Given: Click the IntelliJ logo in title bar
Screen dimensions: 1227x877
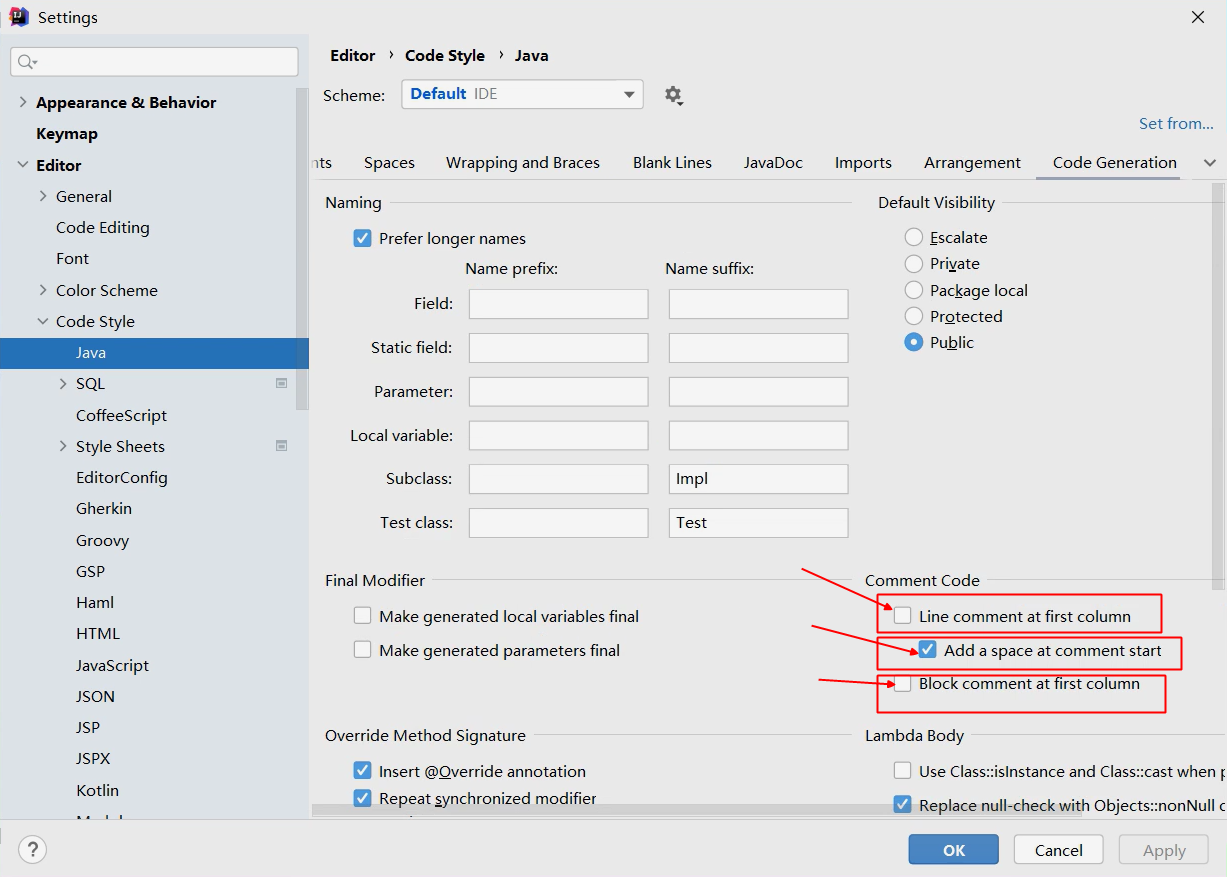Looking at the screenshot, I should [19, 17].
